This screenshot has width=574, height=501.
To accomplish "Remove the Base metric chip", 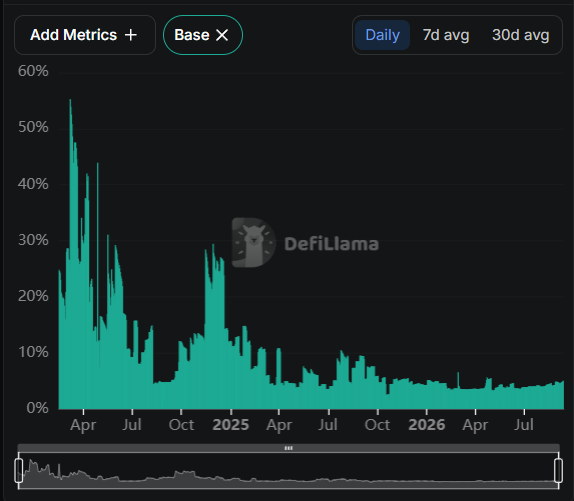I will [x=203, y=35].
